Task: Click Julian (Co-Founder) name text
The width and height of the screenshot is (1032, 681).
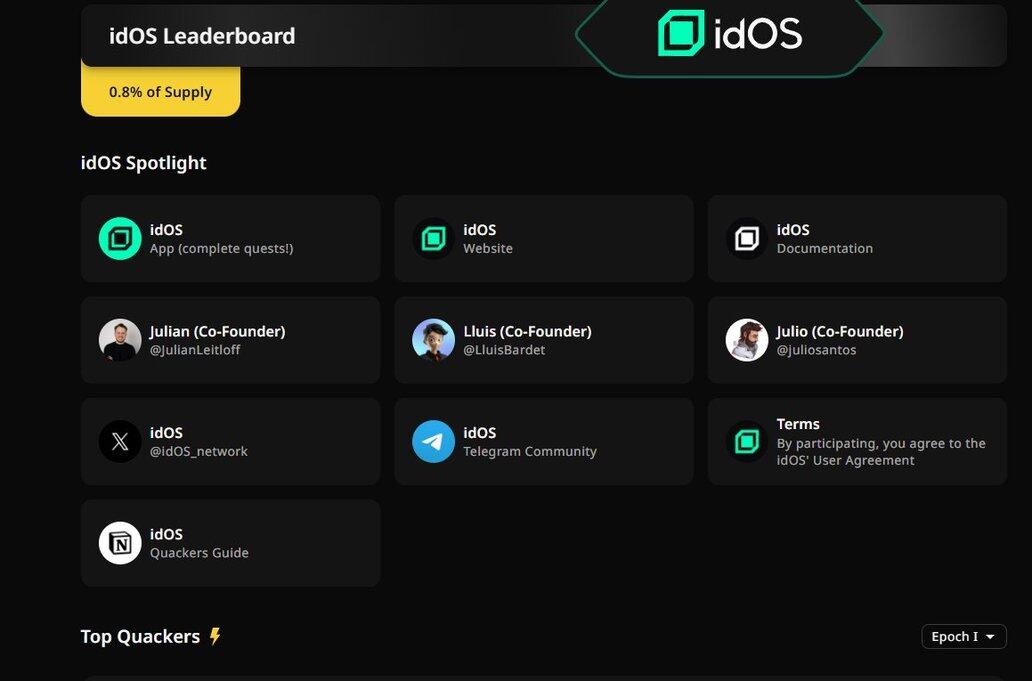Action: pos(217,332)
